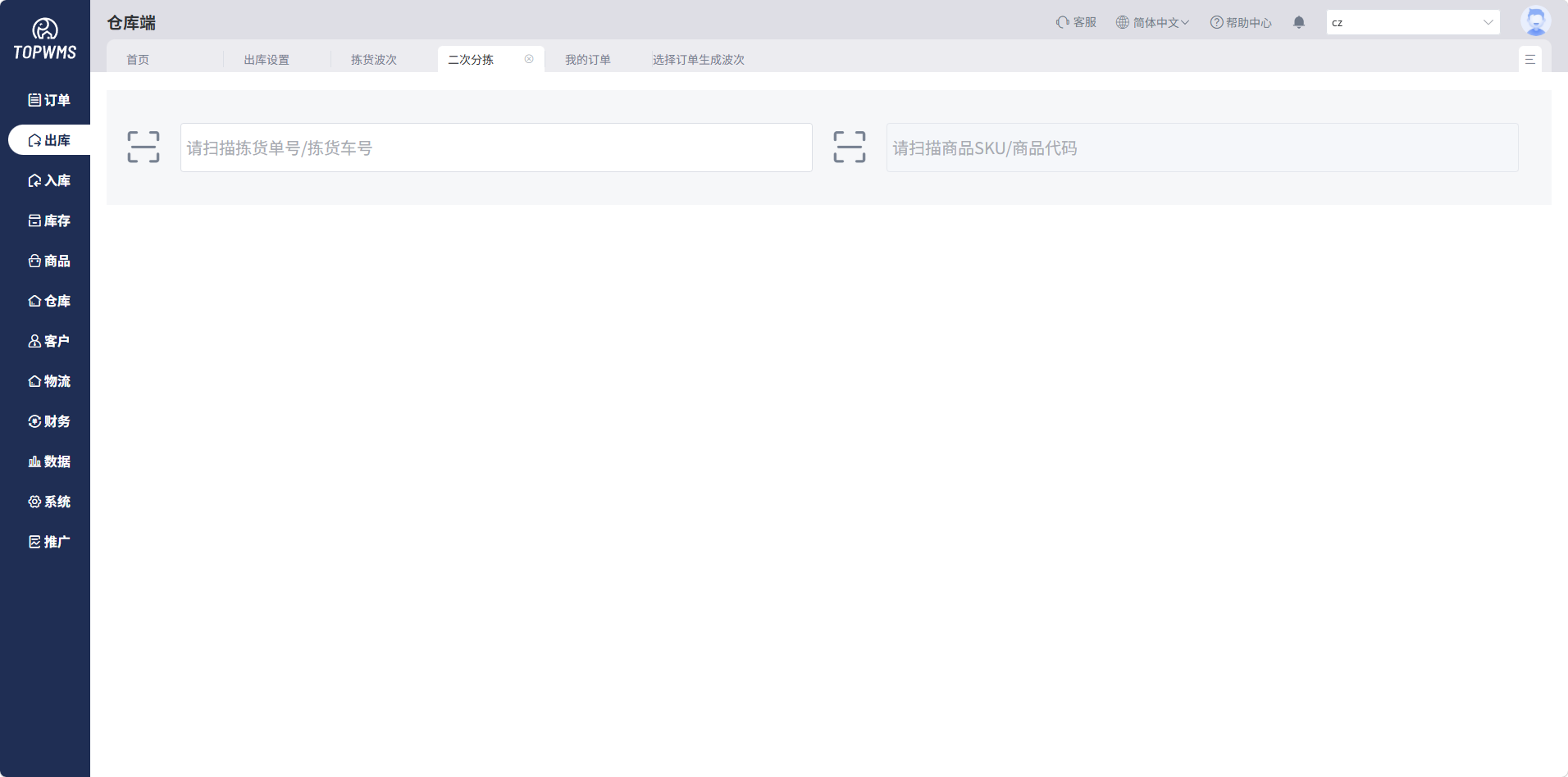Switch to the 首页 tab
Screen dimensions: 1568x777
[x=138, y=60]
